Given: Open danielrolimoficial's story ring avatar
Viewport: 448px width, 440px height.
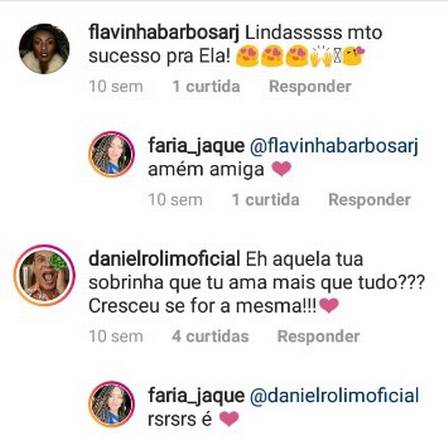Looking at the screenshot, I should 44,275.
